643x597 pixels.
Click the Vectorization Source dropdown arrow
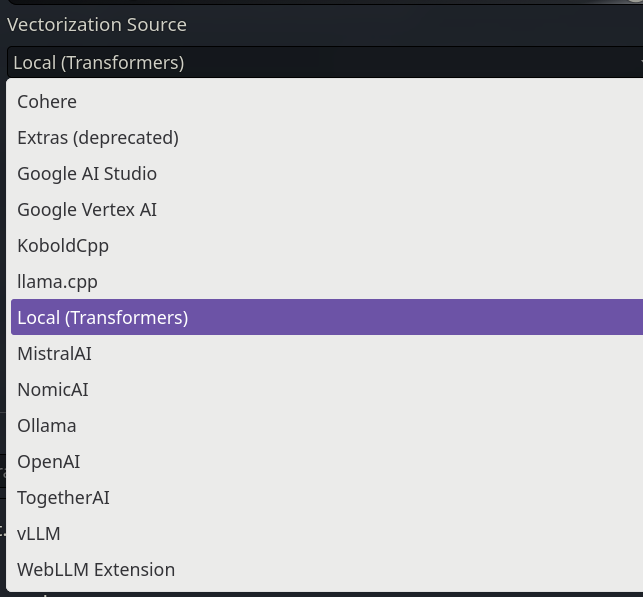637,62
